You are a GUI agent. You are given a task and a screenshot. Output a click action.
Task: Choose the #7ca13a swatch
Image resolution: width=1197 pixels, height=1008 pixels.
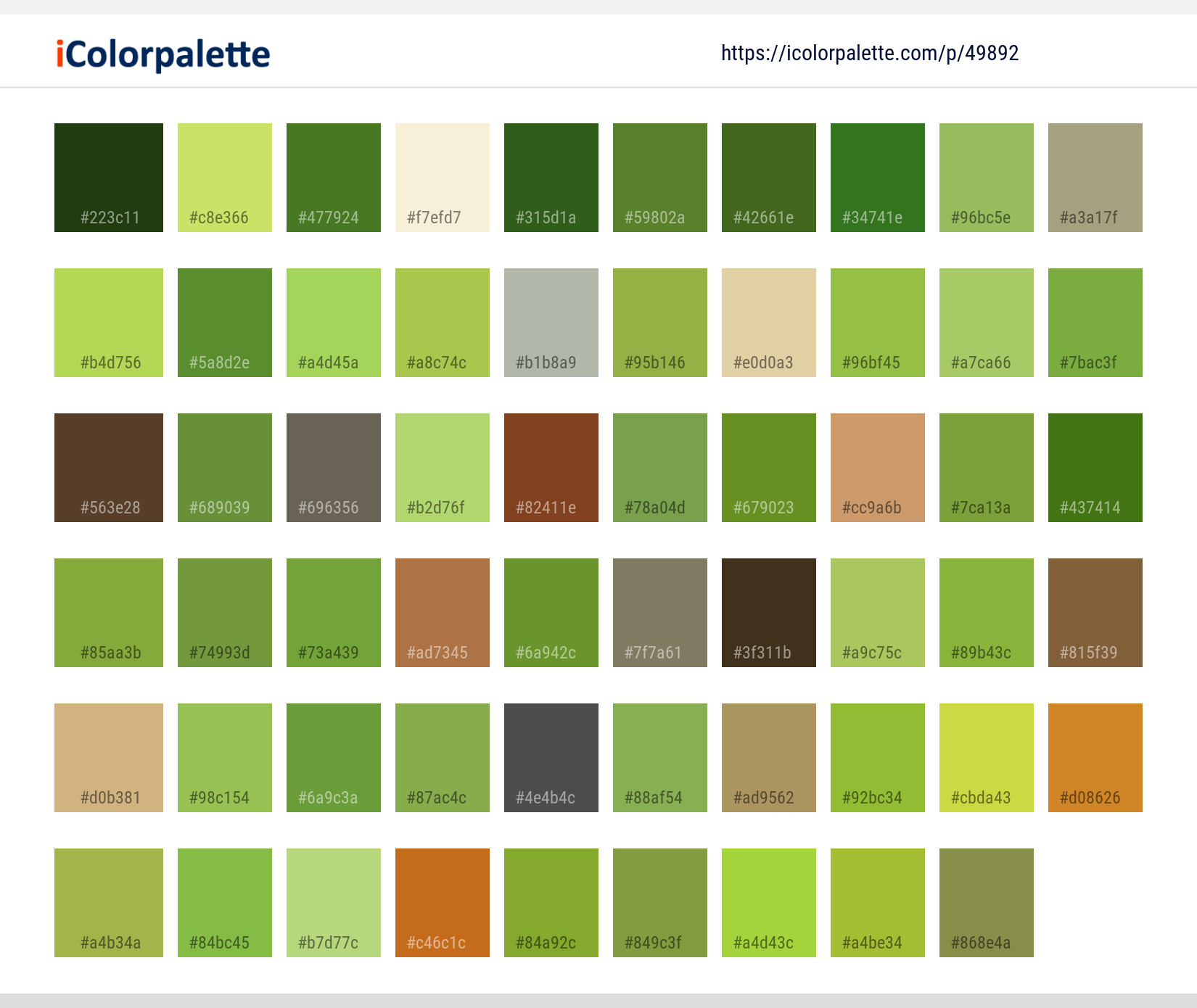987,468
